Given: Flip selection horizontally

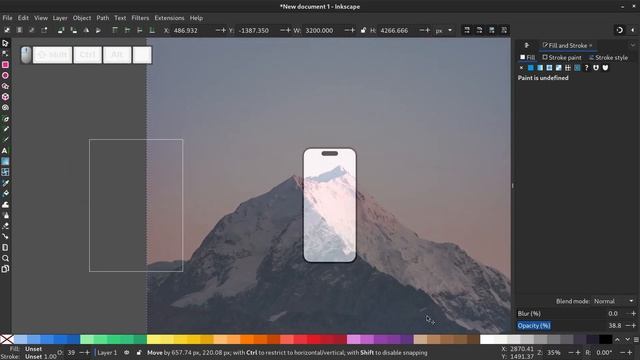Looking at the screenshot, I should (x=86, y=30).
